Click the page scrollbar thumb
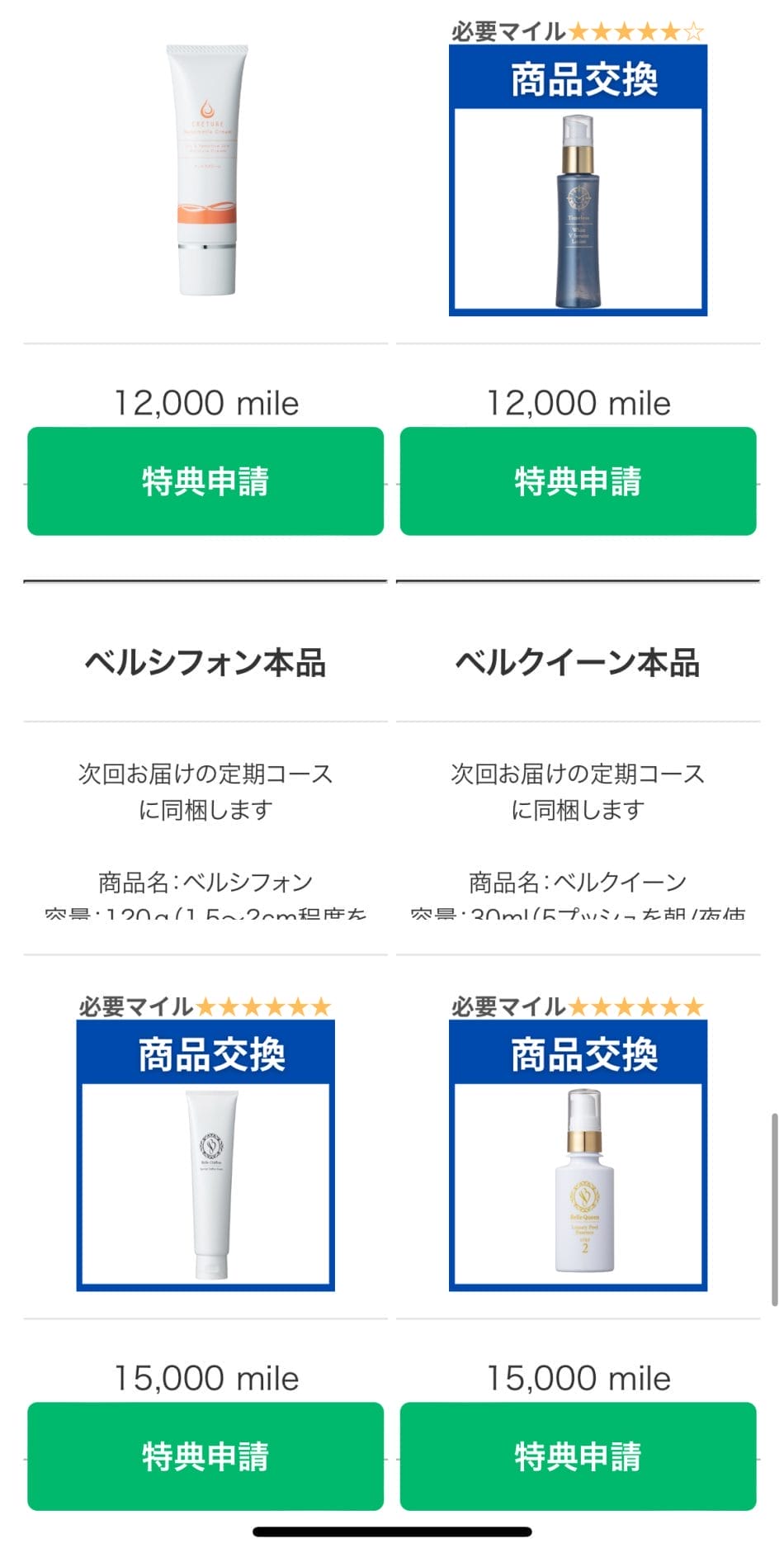Viewport: 784px width, 1553px height. (x=774, y=1209)
